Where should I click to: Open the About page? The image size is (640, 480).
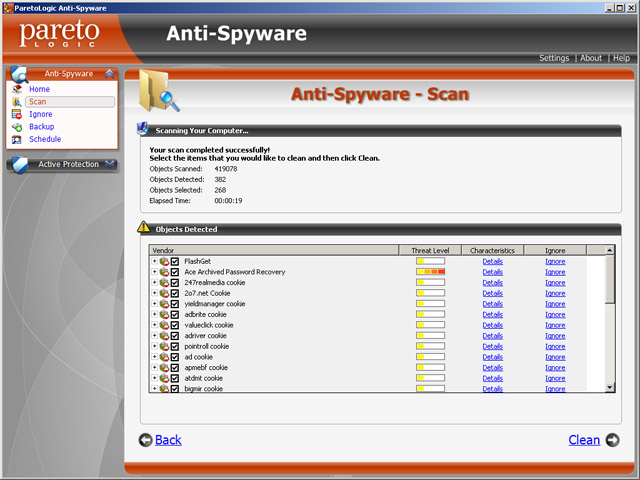tap(591, 58)
